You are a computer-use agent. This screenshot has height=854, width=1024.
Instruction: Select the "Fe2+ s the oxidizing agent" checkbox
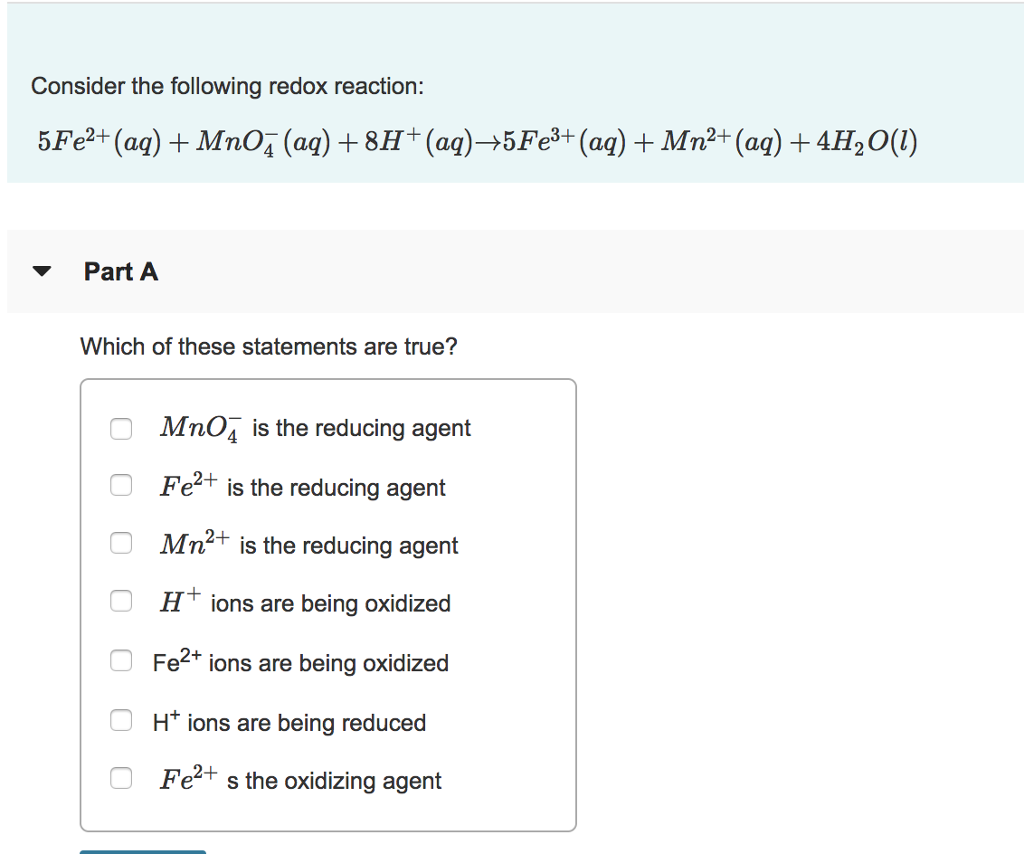pos(121,777)
